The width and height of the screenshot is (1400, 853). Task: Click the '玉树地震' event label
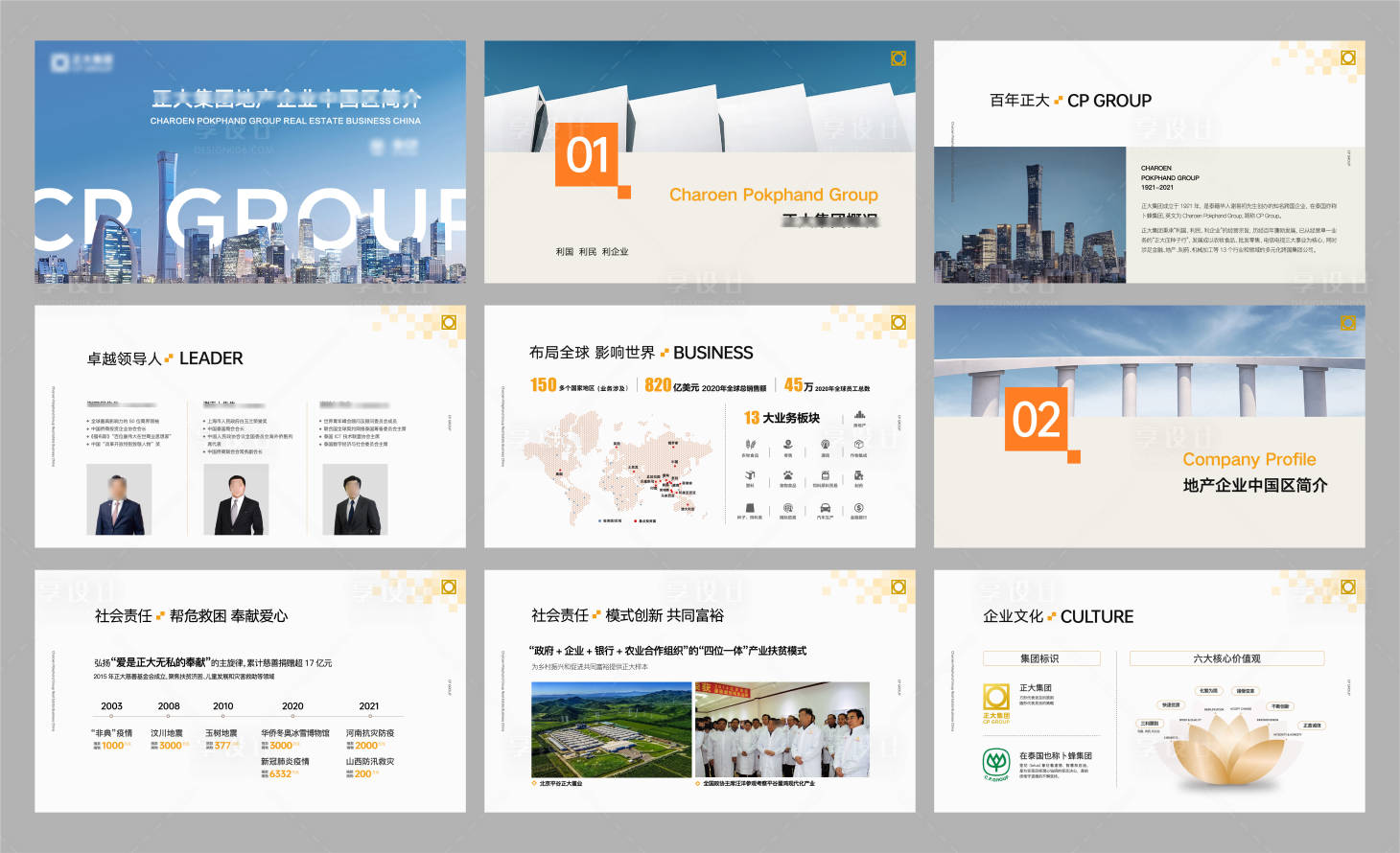[x=222, y=733]
